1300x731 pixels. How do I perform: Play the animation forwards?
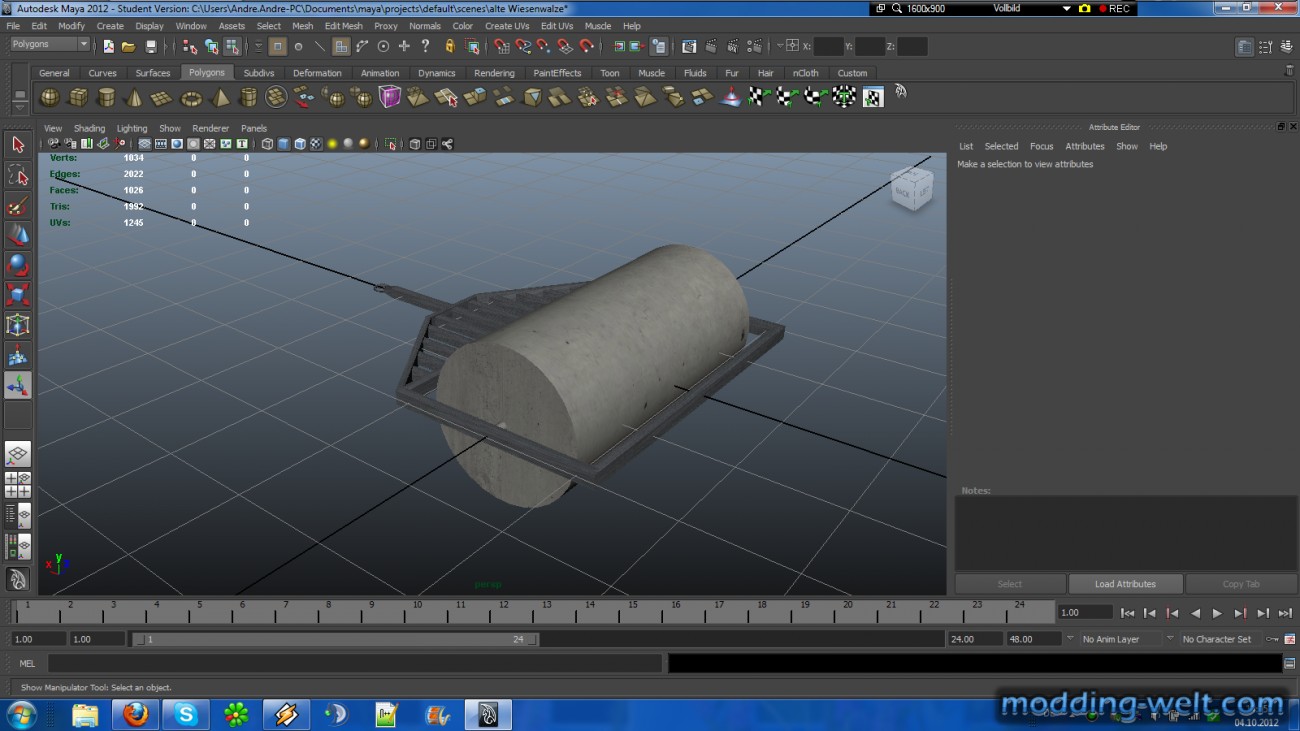coord(1217,613)
